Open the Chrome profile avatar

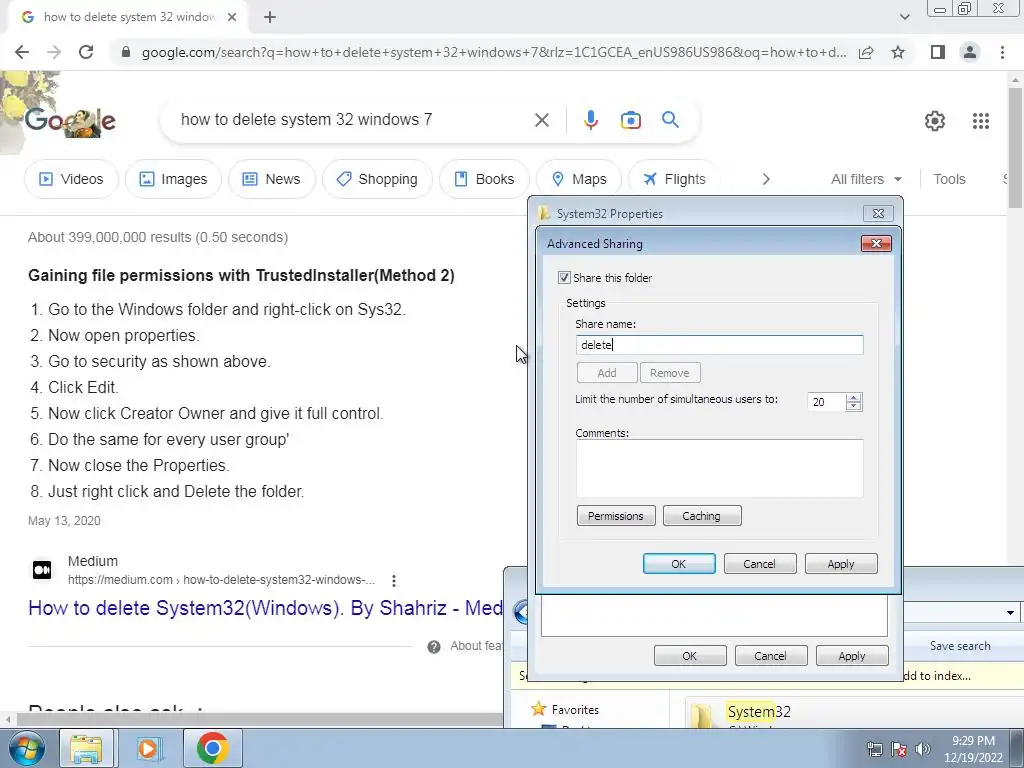pos(970,52)
